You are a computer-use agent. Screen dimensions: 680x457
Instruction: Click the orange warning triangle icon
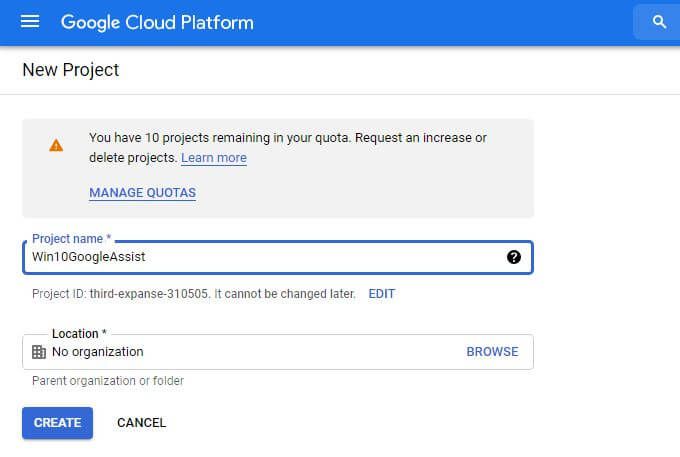coord(56,145)
